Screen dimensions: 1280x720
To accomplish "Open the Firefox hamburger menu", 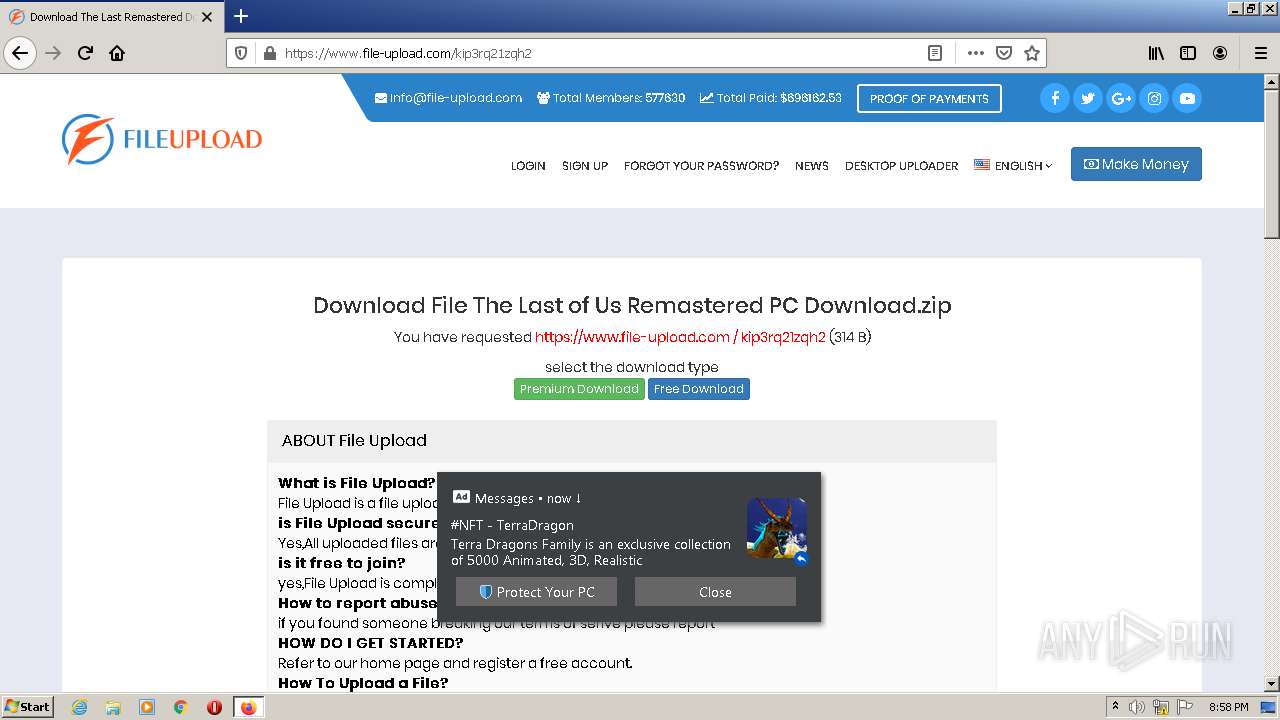I will point(1261,53).
